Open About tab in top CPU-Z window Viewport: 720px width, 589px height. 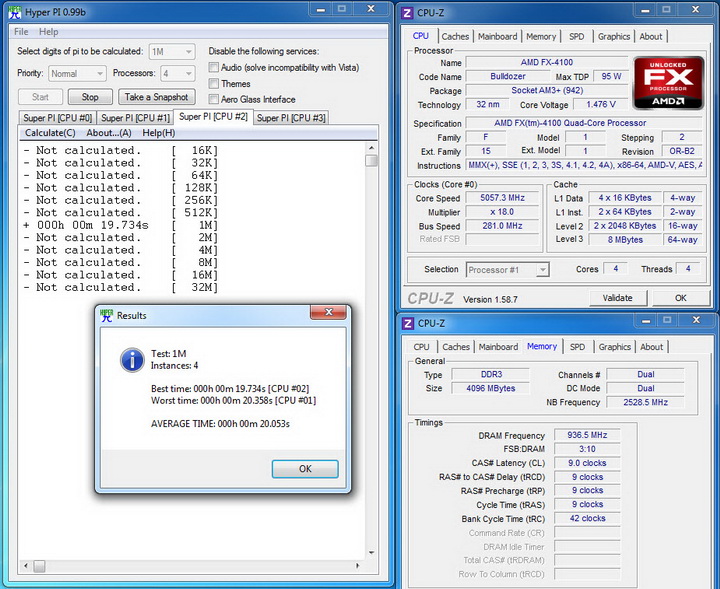pos(651,36)
